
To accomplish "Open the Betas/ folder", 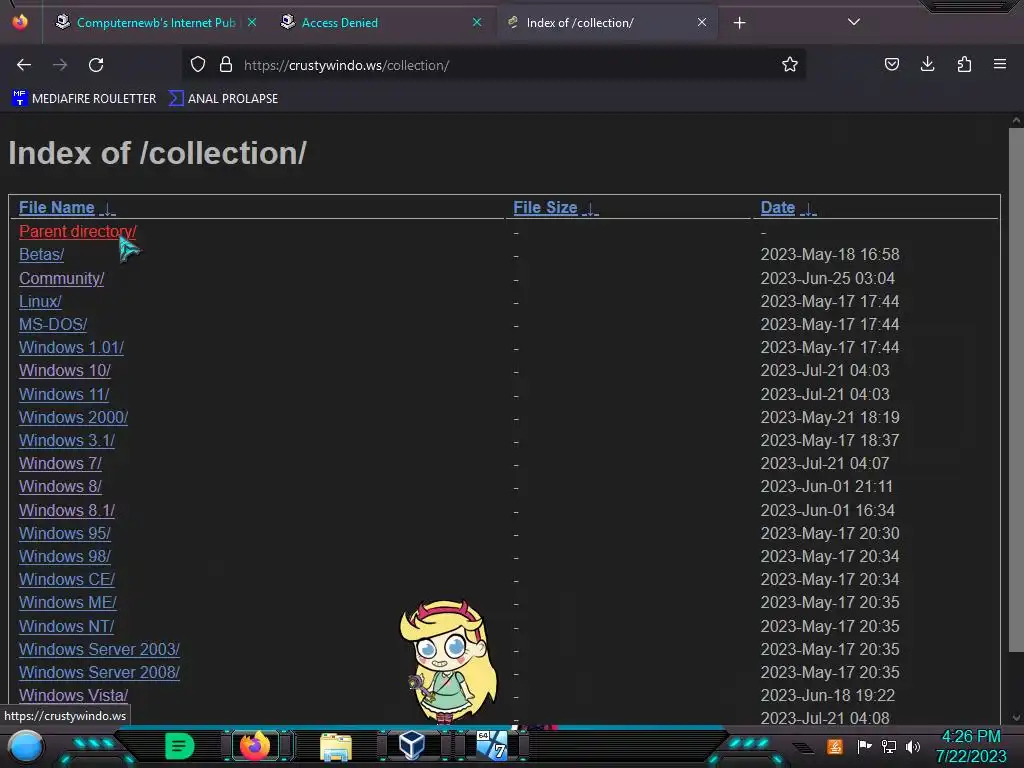I will click(41, 254).
